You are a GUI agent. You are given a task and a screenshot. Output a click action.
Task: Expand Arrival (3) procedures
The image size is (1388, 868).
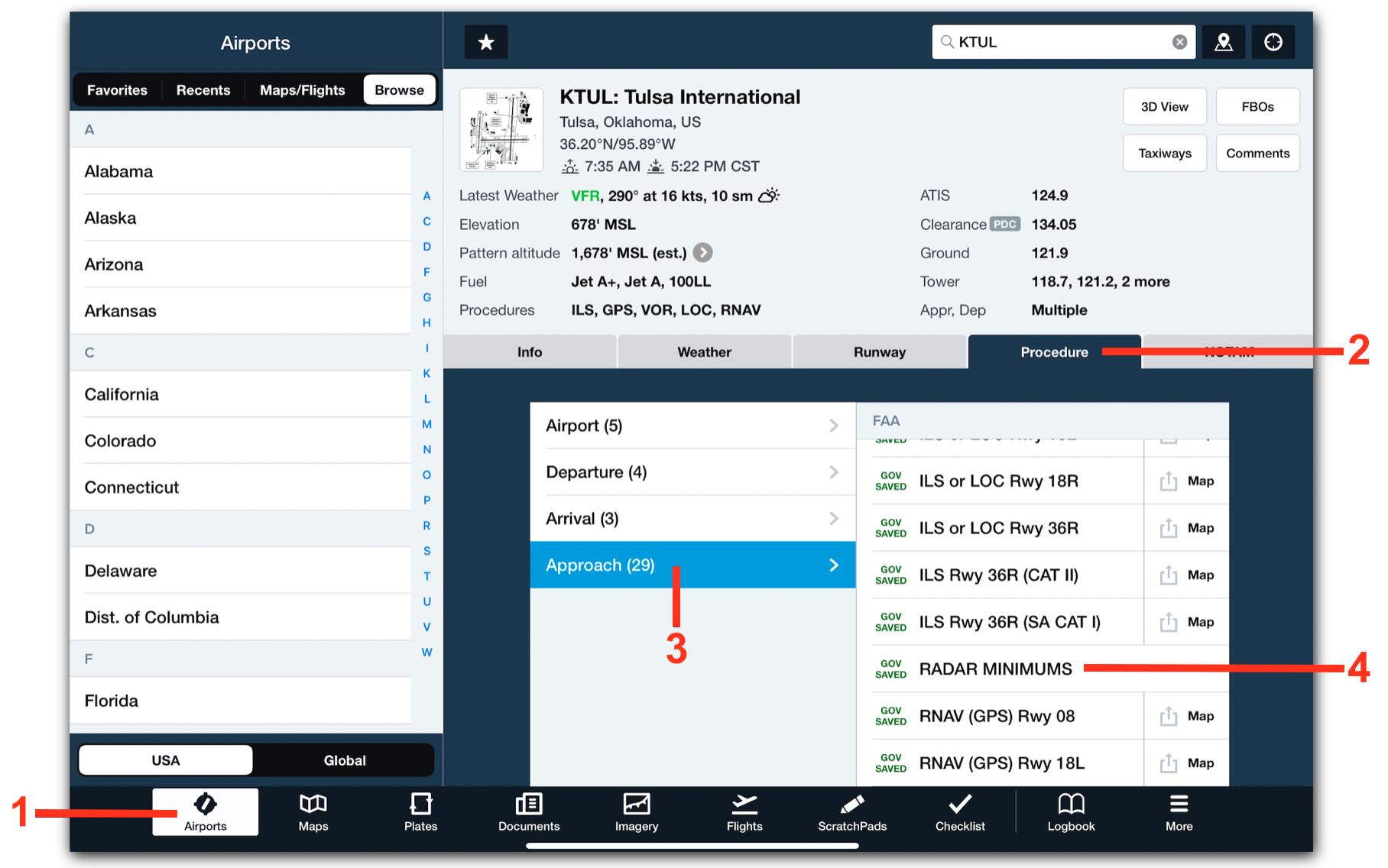pos(692,519)
